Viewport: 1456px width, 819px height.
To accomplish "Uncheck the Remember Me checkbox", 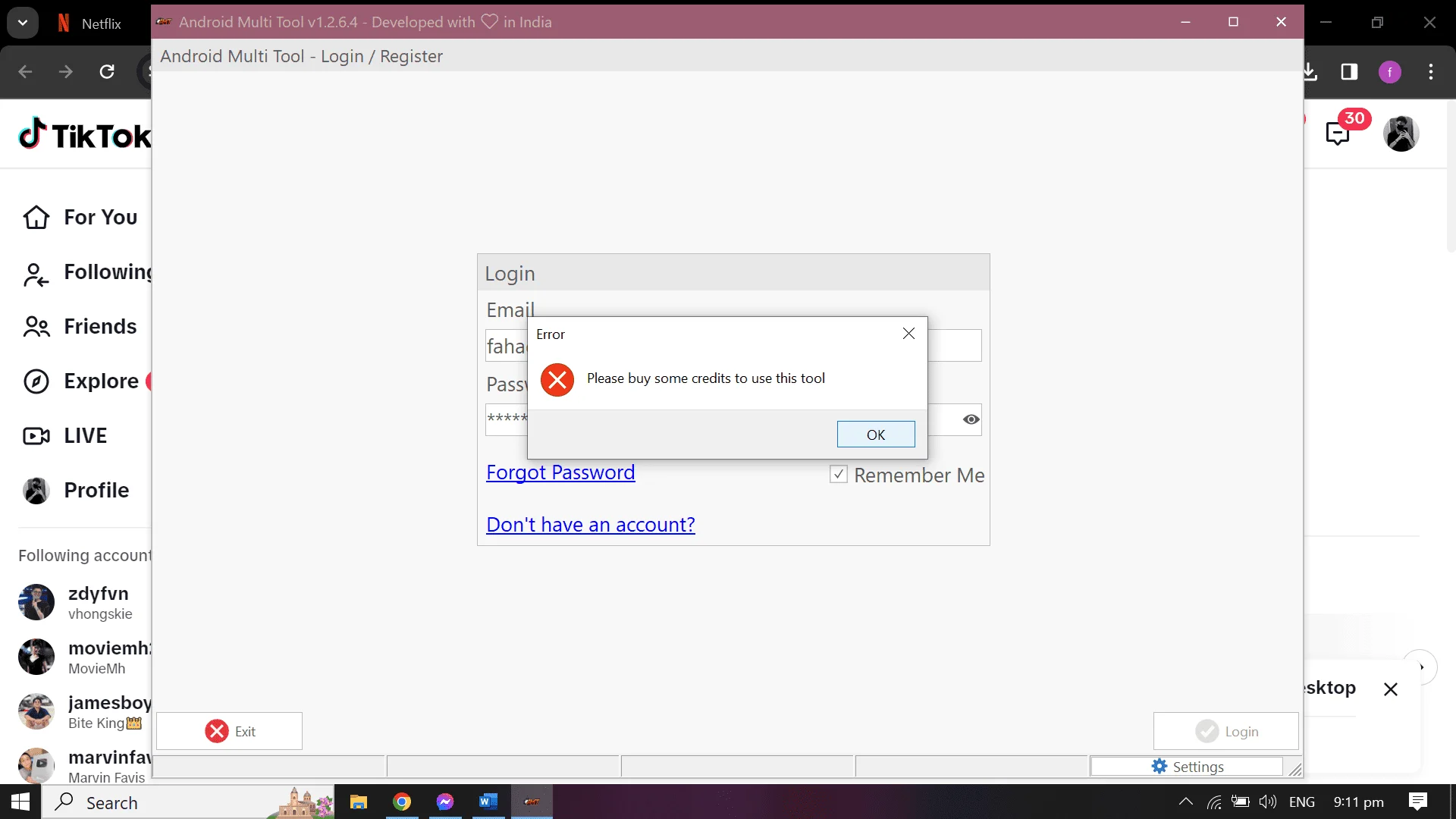I will (x=838, y=475).
